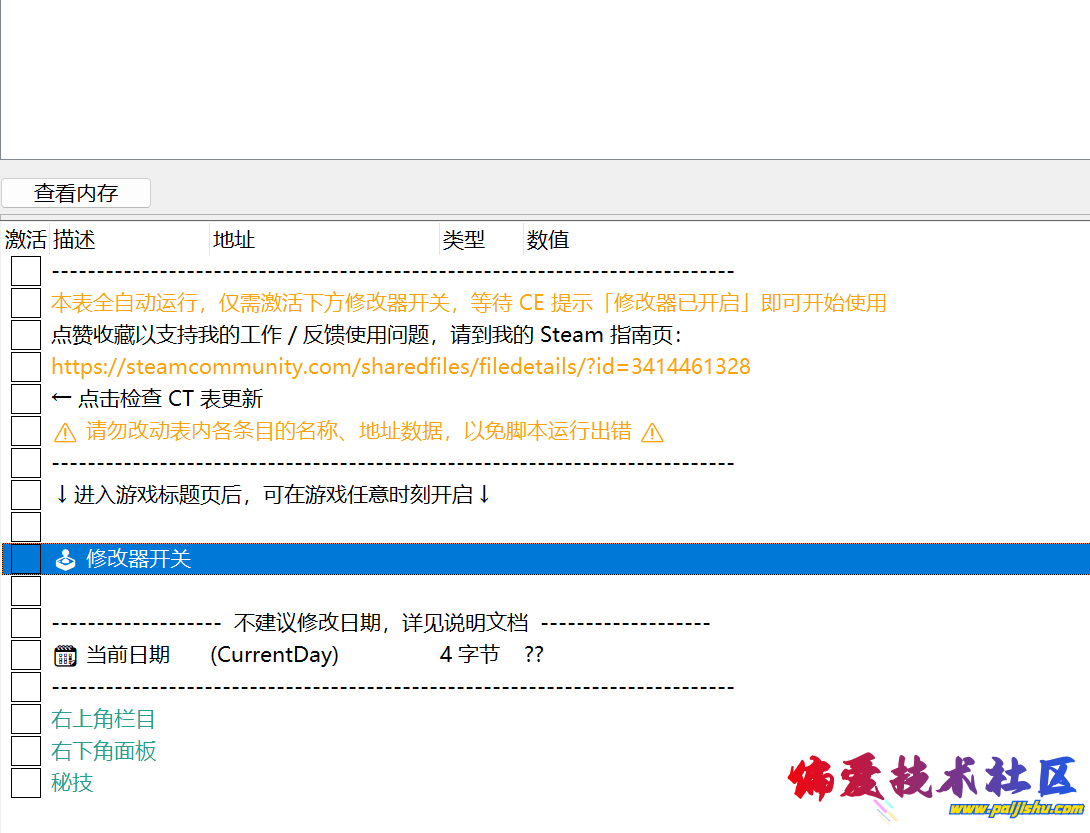The height and width of the screenshot is (833, 1090).
Task: Click the 查看内存 button
Action: tap(75, 193)
